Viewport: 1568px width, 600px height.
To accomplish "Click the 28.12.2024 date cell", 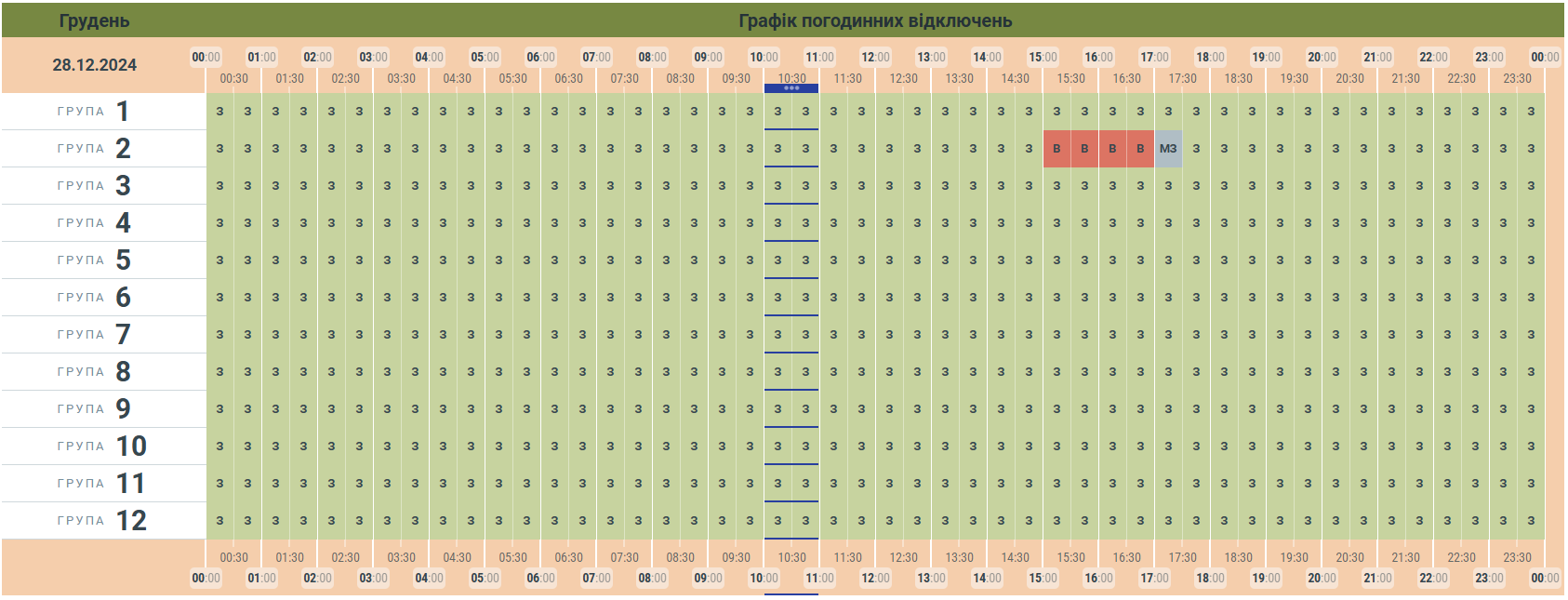I will pos(94,65).
